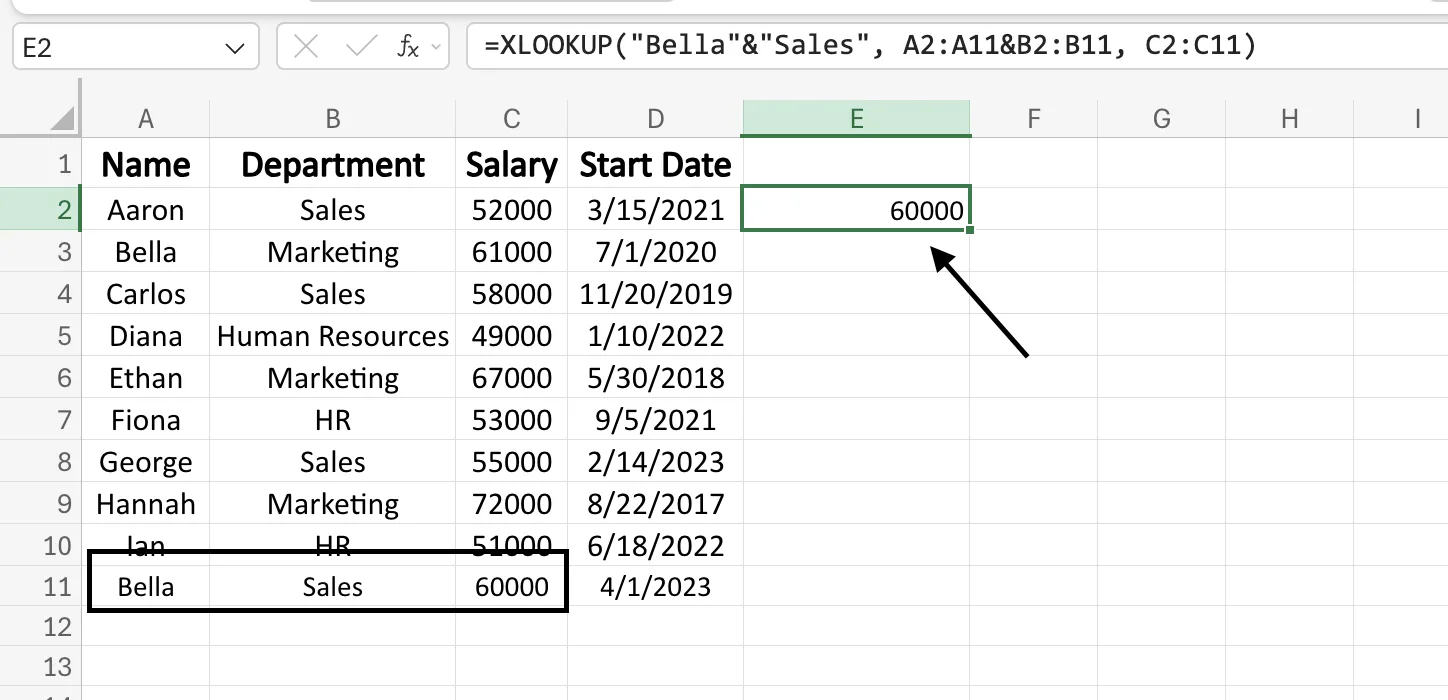This screenshot has width=1448, height=700.
Task: Select column F header
Action: (x=1034, y=119)
